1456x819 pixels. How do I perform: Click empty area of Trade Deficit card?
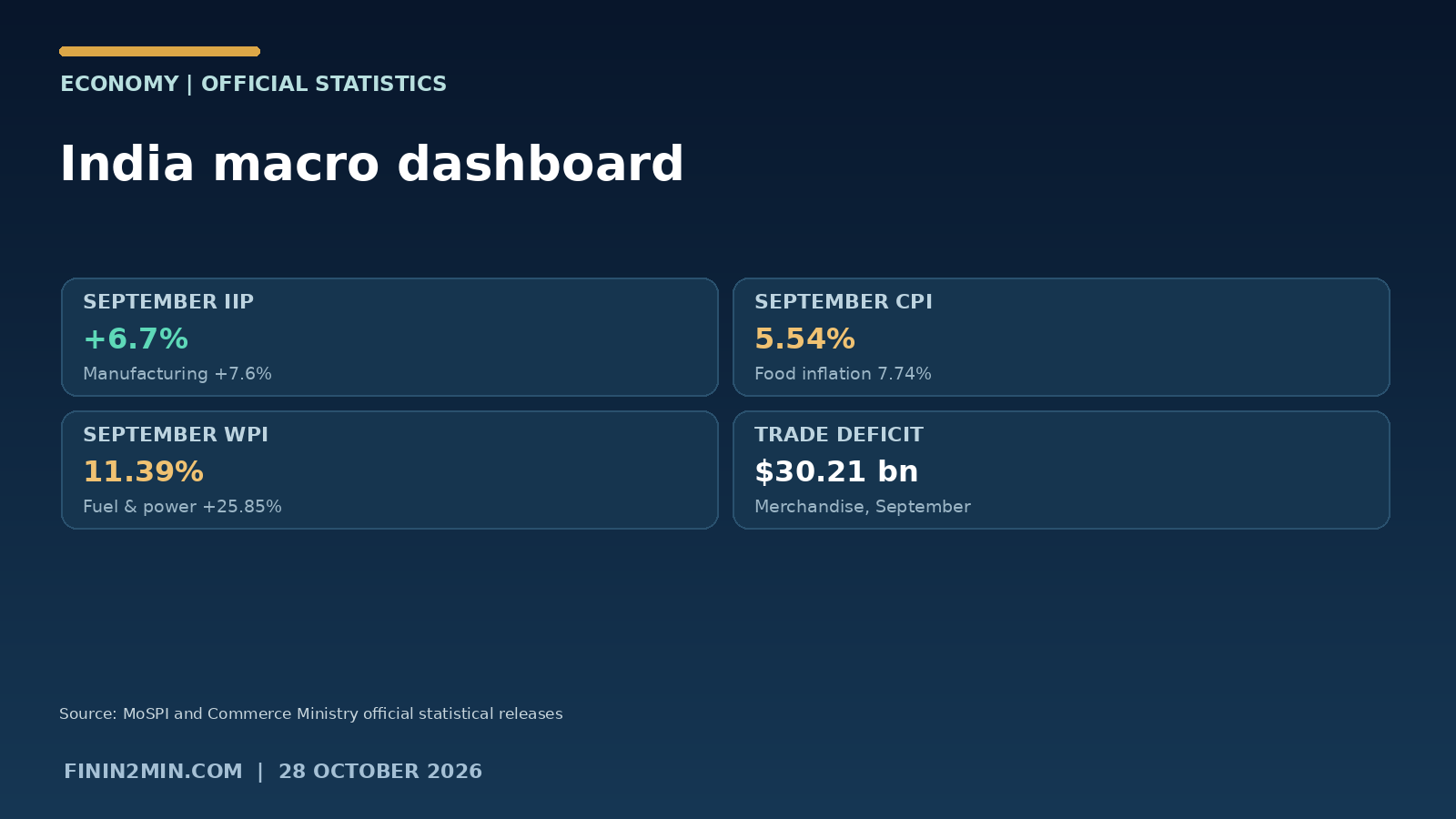pyautogui.click(x=1183, y=470)
